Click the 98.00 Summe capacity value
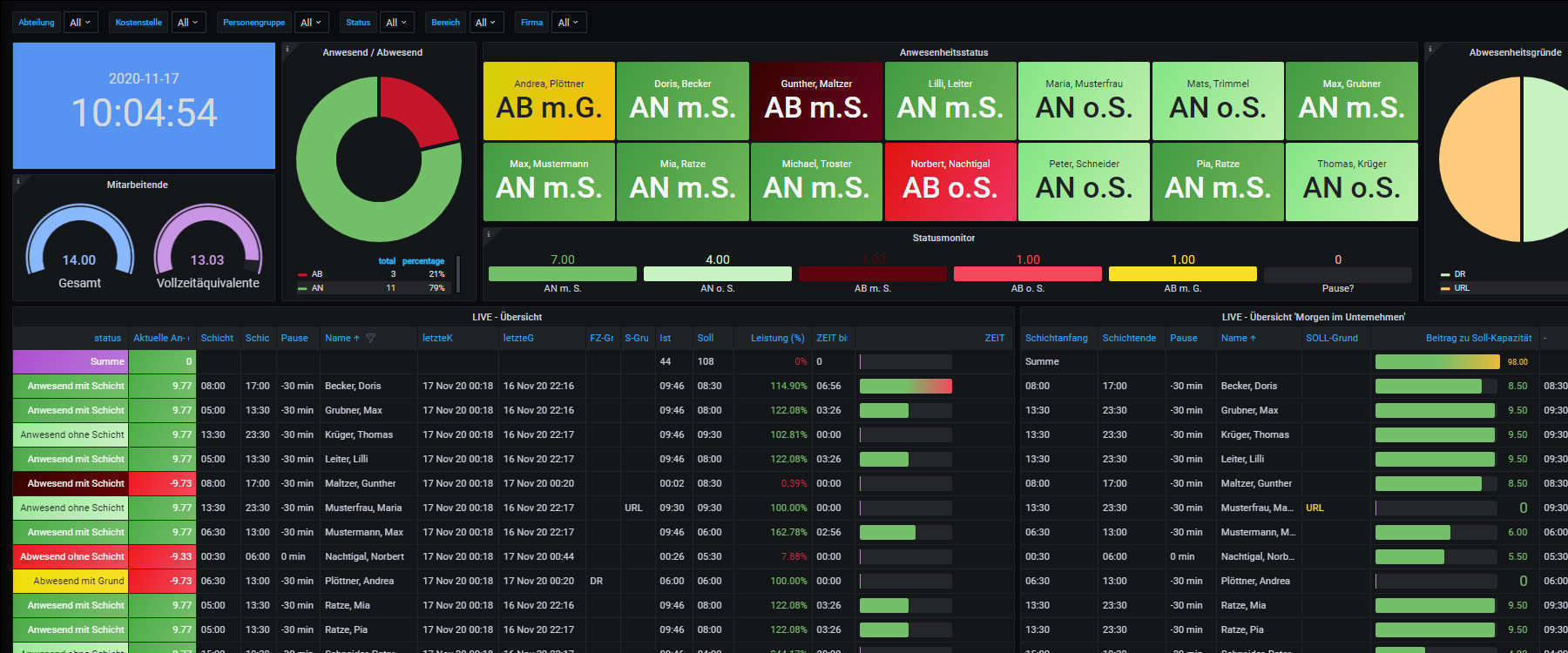The height and width of the screenshot is (653, 1568). (x=1517, y=361)
